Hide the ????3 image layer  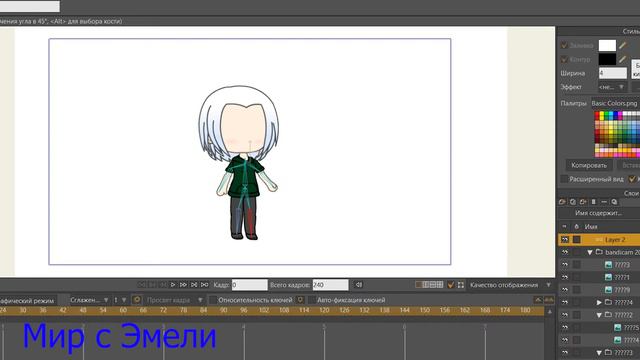coord(565,264)
